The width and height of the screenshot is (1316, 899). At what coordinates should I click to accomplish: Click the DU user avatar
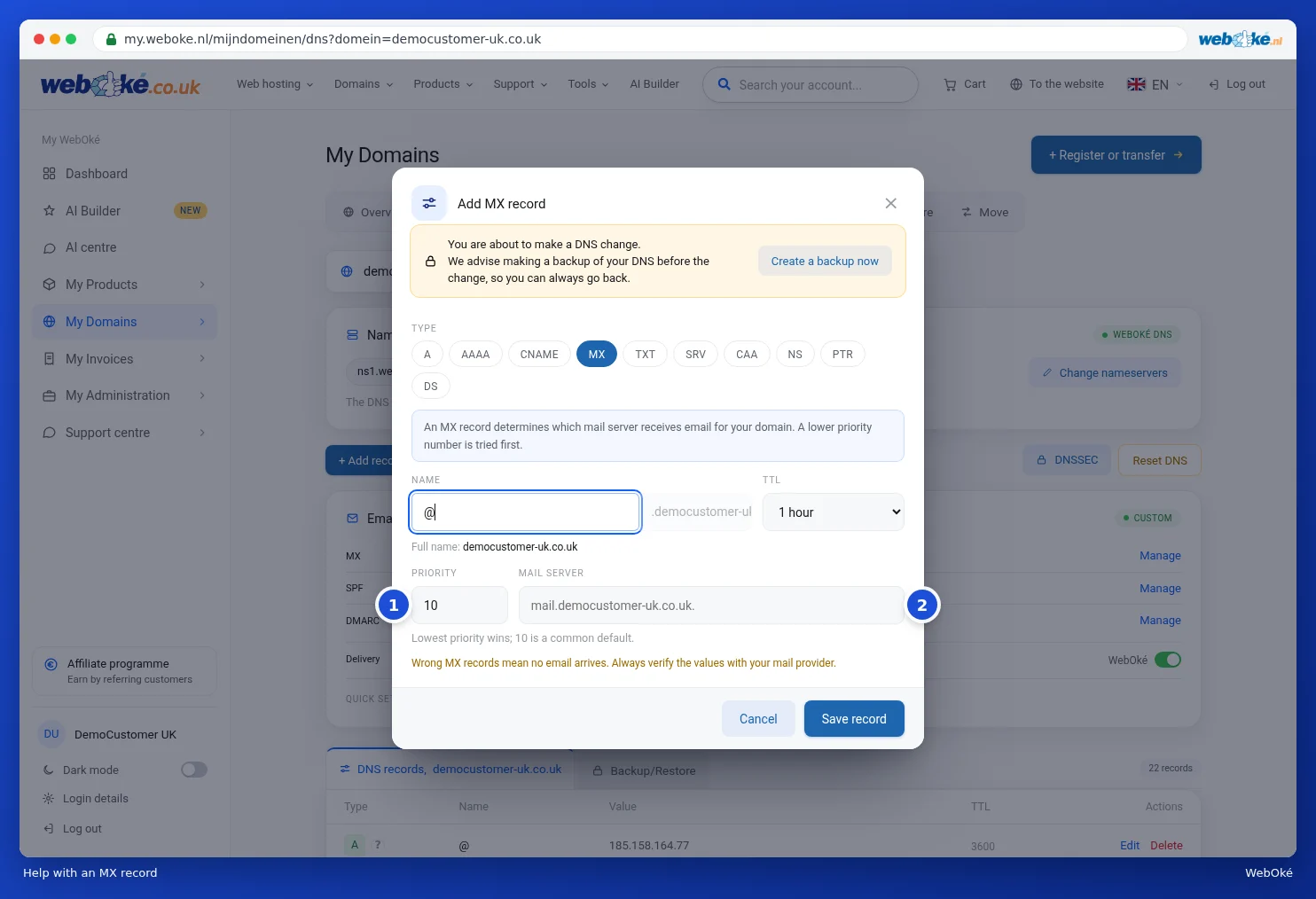click(51, 734)
